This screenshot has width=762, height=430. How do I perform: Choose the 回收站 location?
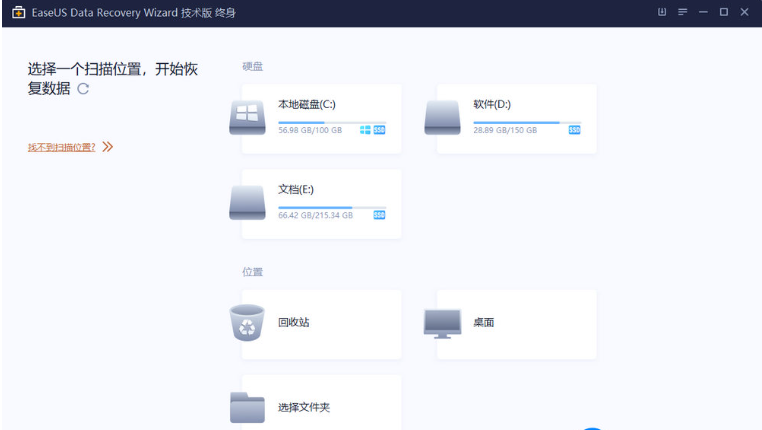[x=322, y=325]
